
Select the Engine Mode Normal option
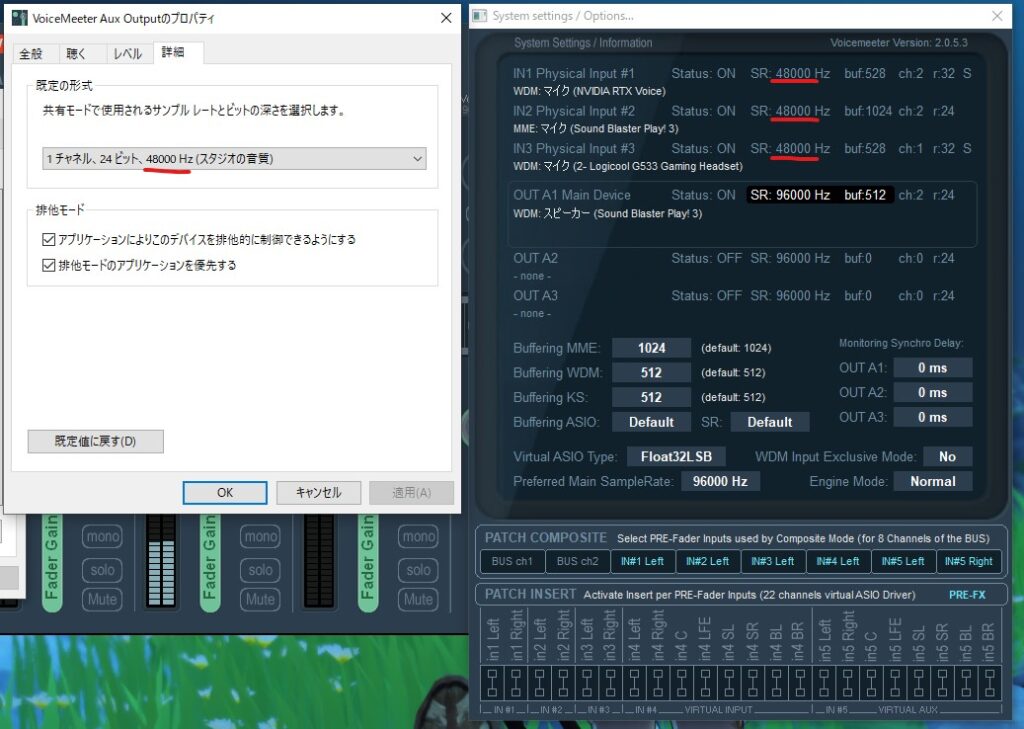click(x=932, y=481)
